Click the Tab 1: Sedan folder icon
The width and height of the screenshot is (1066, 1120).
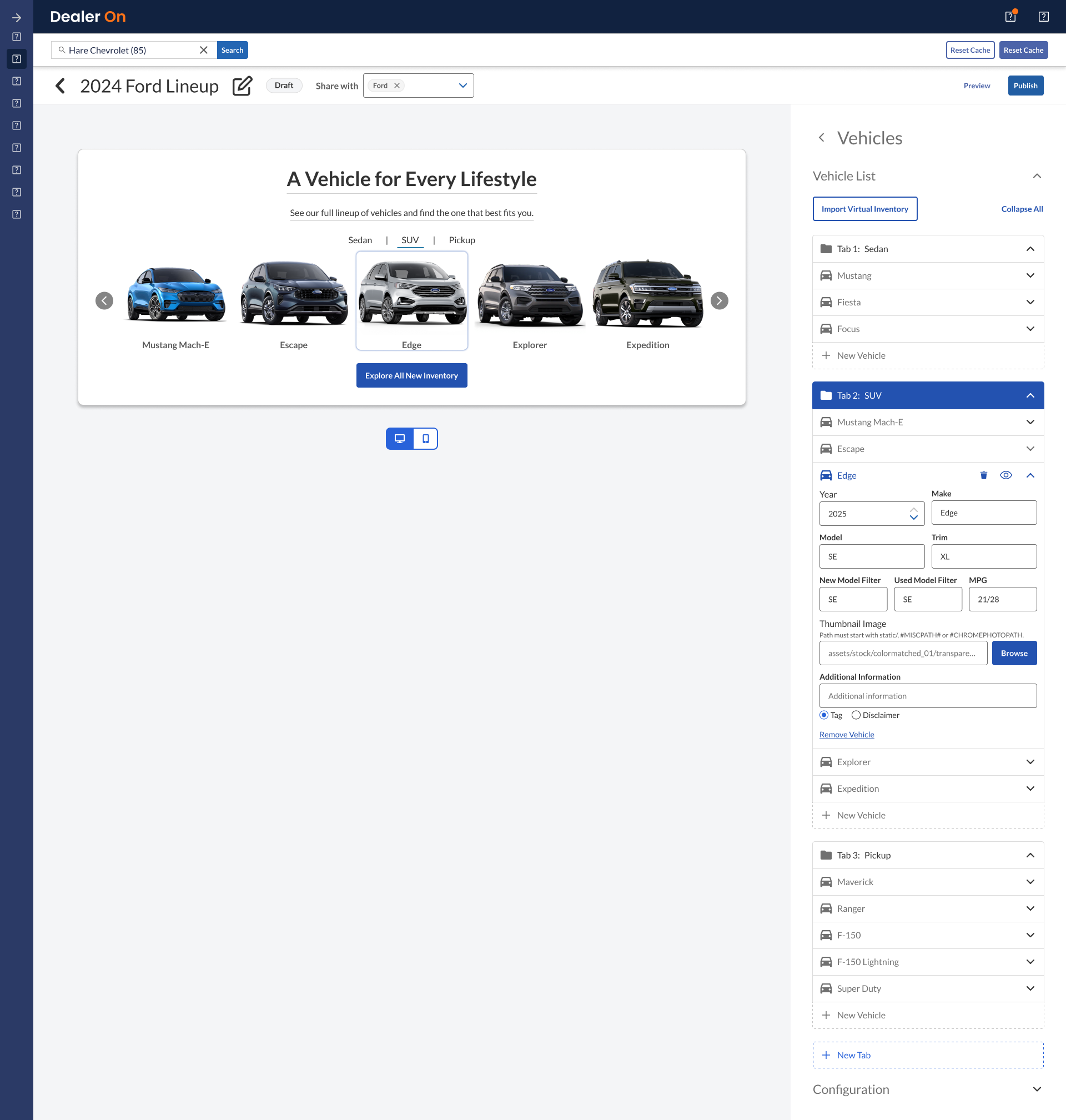point(826,249)
